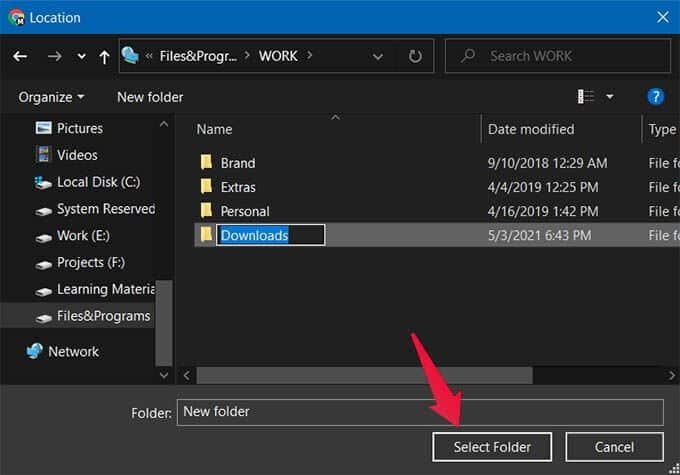Select Videos in navigation pane

(x=77, y=155)
